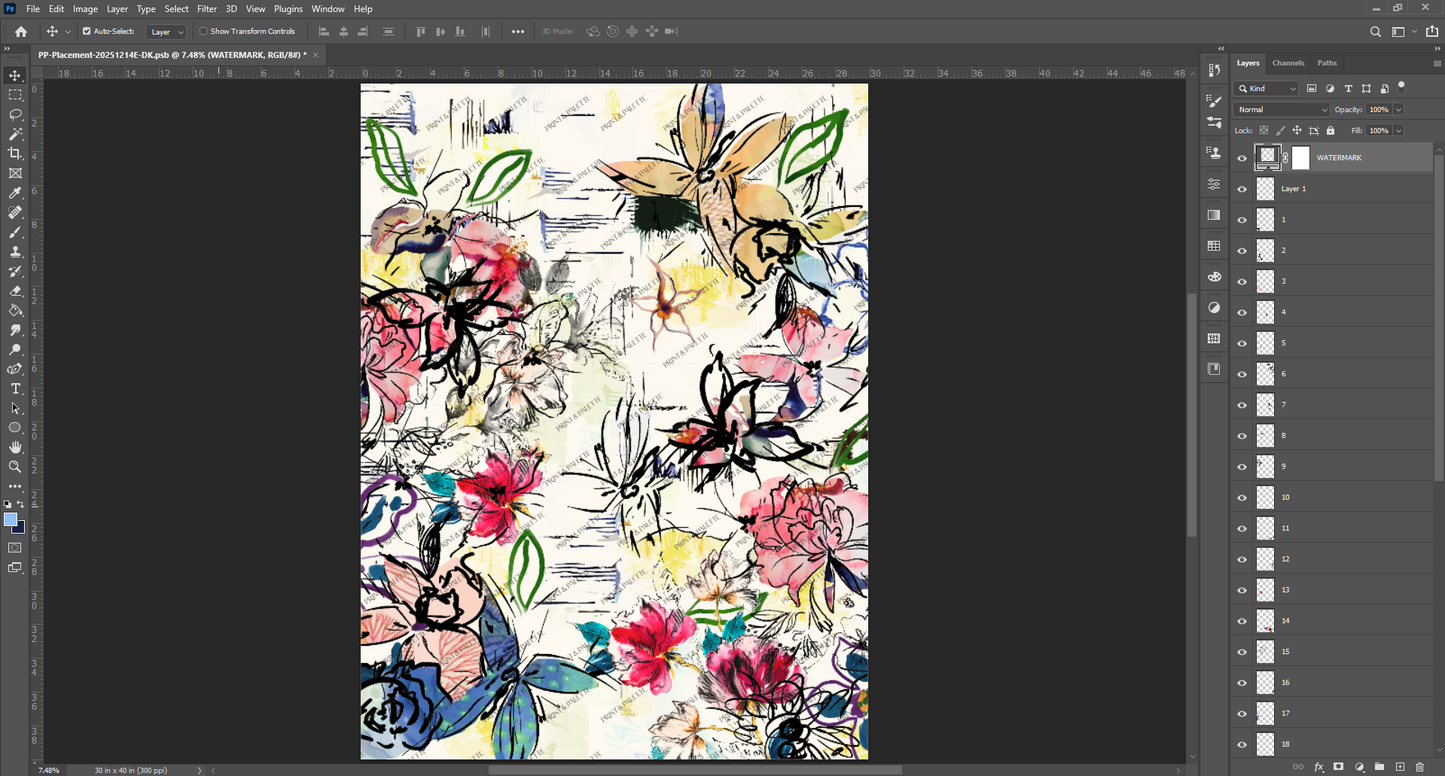Select the Magic Wand tool

click(x=15, y=134)
